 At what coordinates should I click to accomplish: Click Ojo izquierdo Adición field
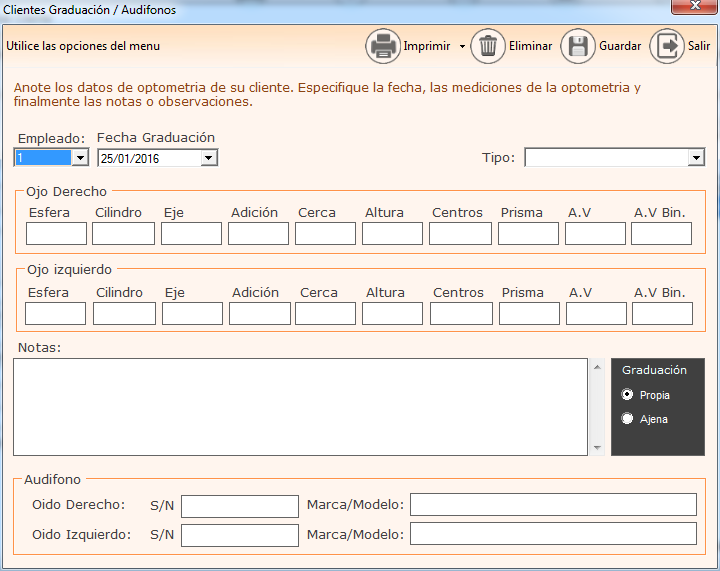click(260, 313)
